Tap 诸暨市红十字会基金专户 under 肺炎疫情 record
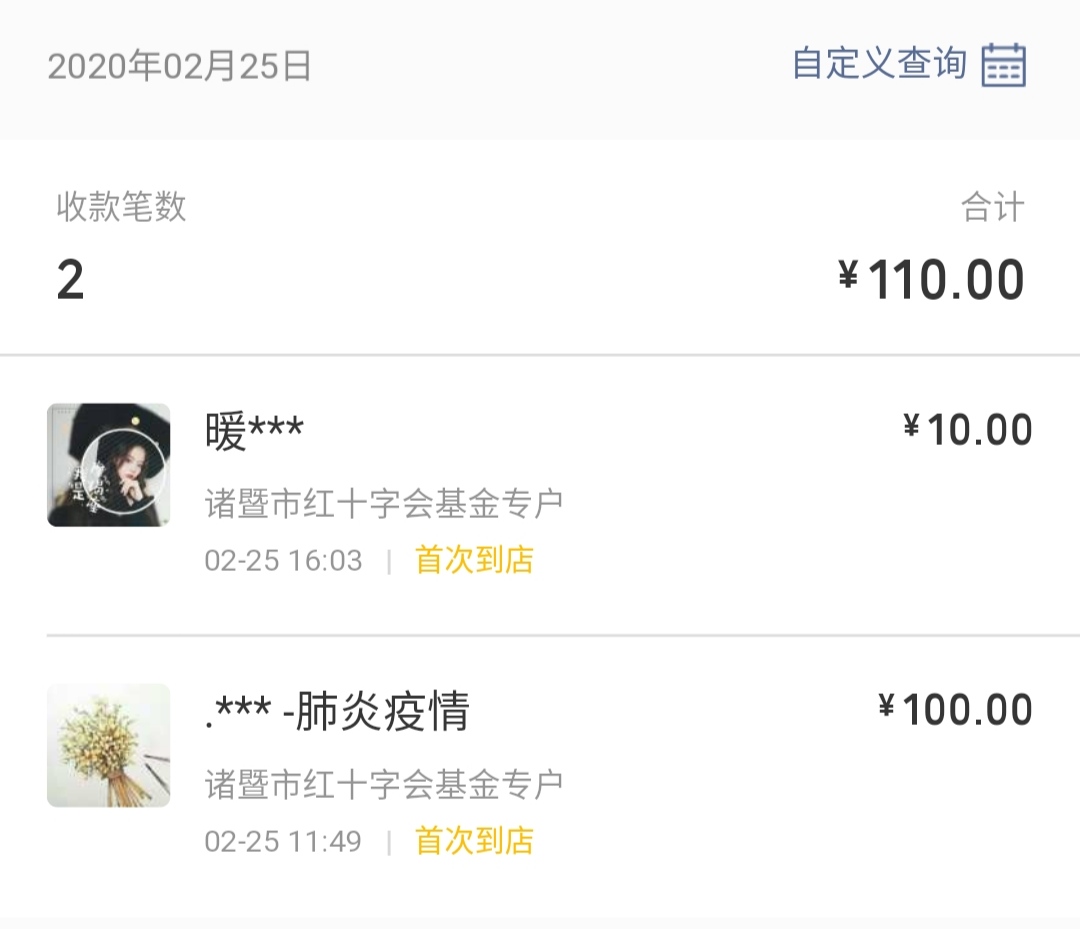The image size is (1080, 929). click(384, 784)
